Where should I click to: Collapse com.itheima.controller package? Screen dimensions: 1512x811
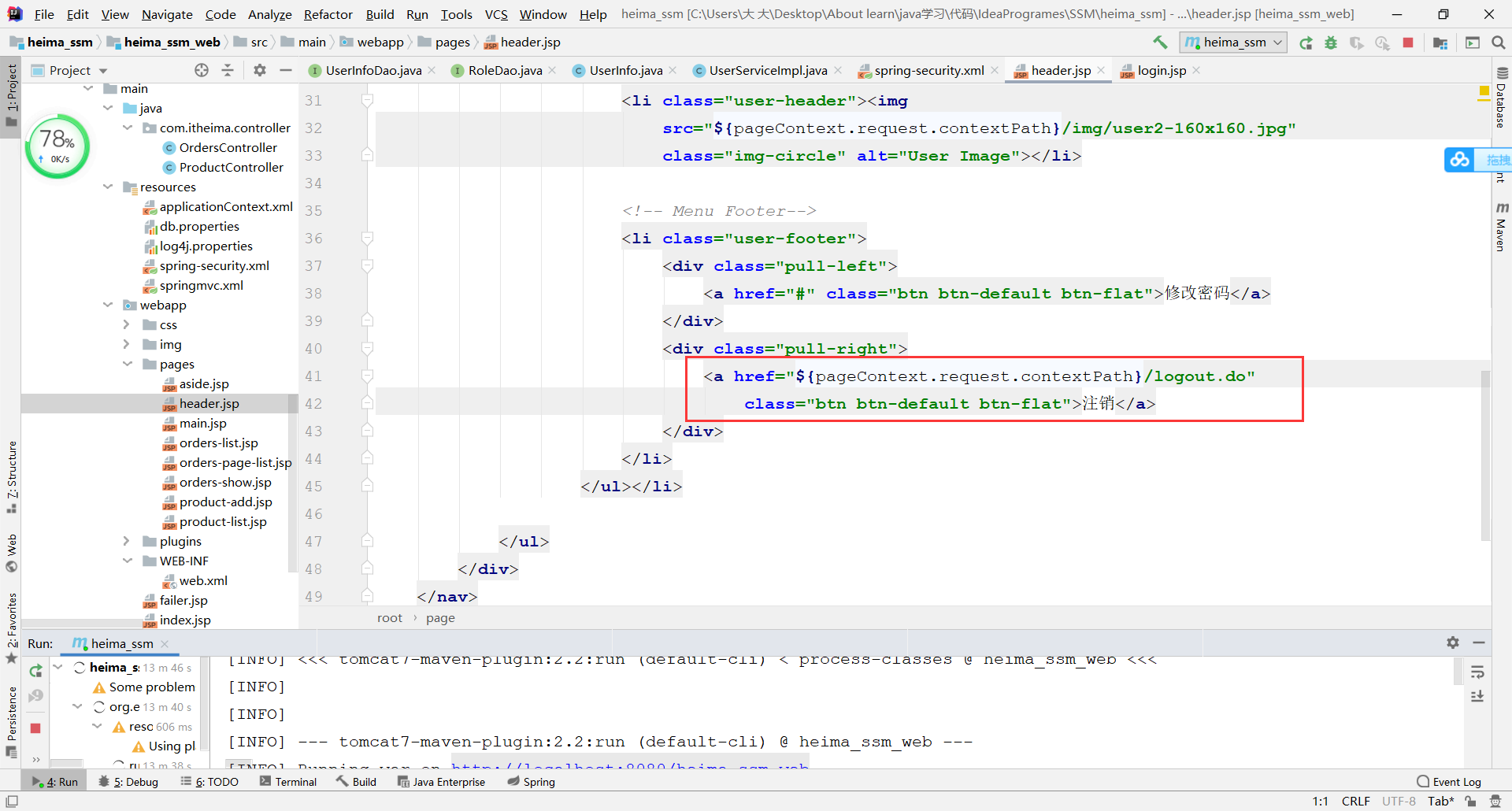pyautogui.click(x=128, y=128)
